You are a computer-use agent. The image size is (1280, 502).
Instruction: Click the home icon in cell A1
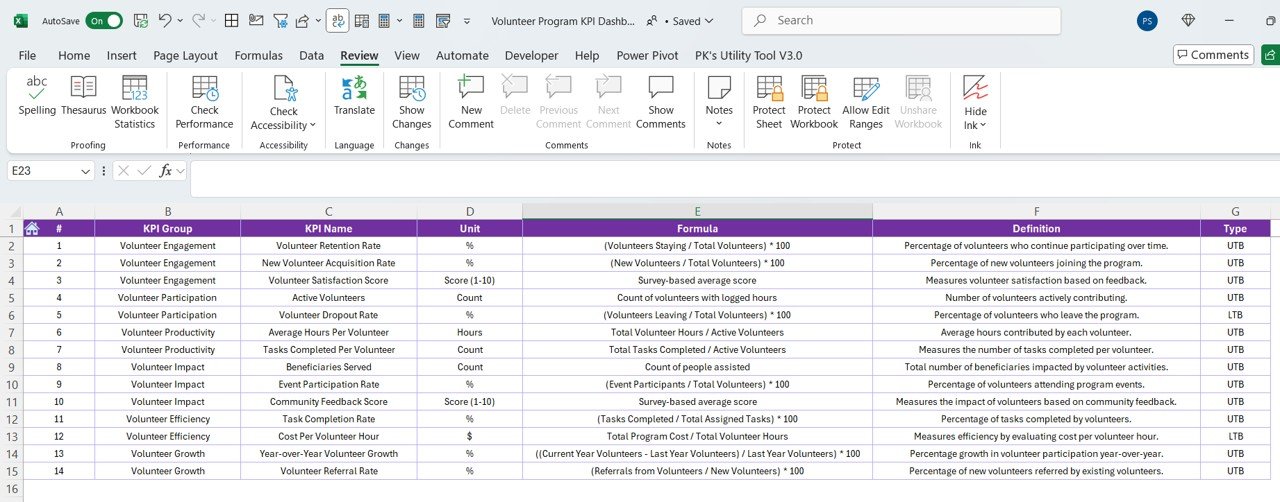click(x=31, y=228)
